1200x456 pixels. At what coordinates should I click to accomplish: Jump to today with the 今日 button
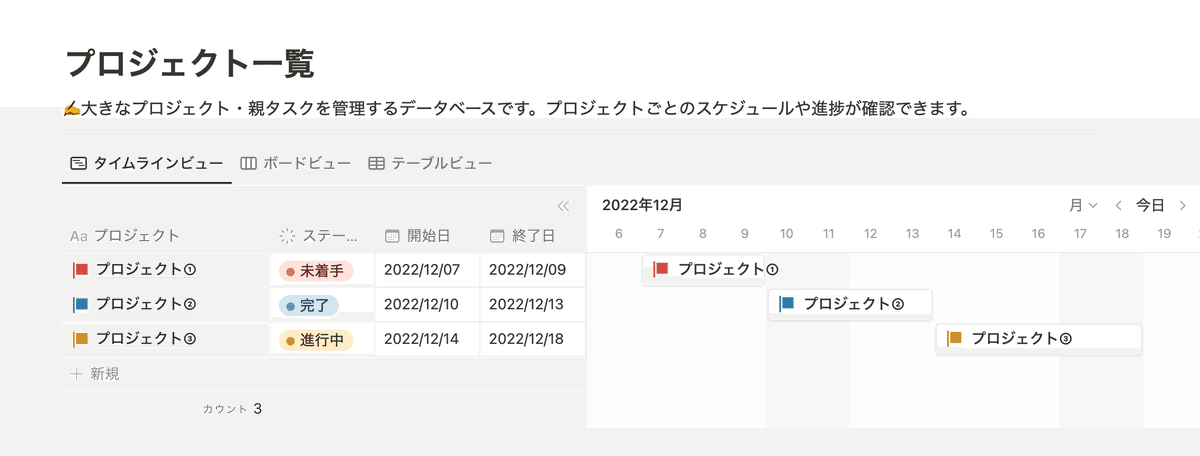pyautogui.click(x=1150, y=206)
